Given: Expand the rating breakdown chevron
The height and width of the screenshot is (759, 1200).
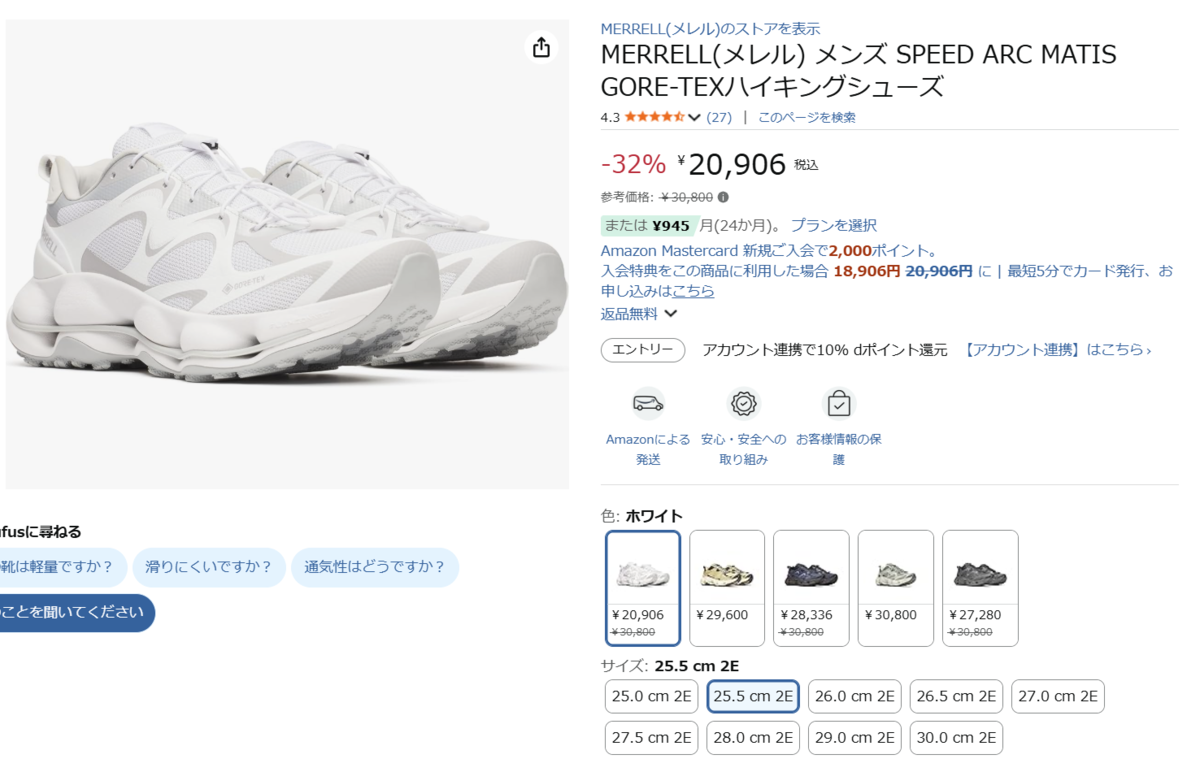Looking at the screenshot, I should pos(694,117).
